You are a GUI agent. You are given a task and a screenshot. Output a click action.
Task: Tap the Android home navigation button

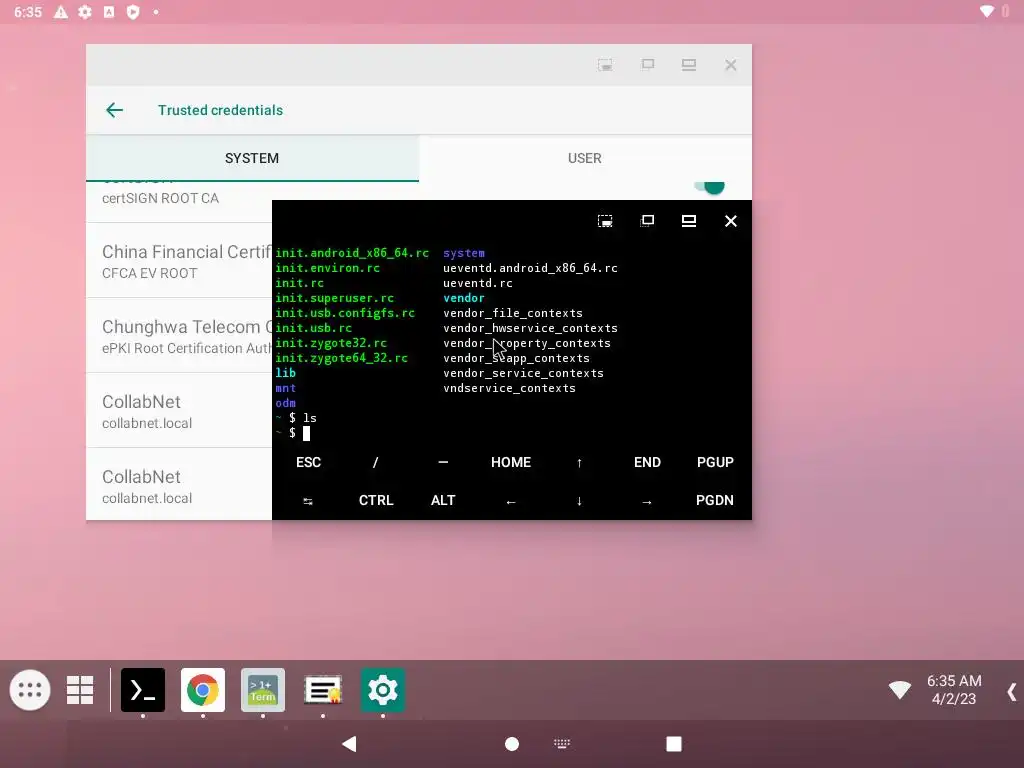tap(512, 744)
